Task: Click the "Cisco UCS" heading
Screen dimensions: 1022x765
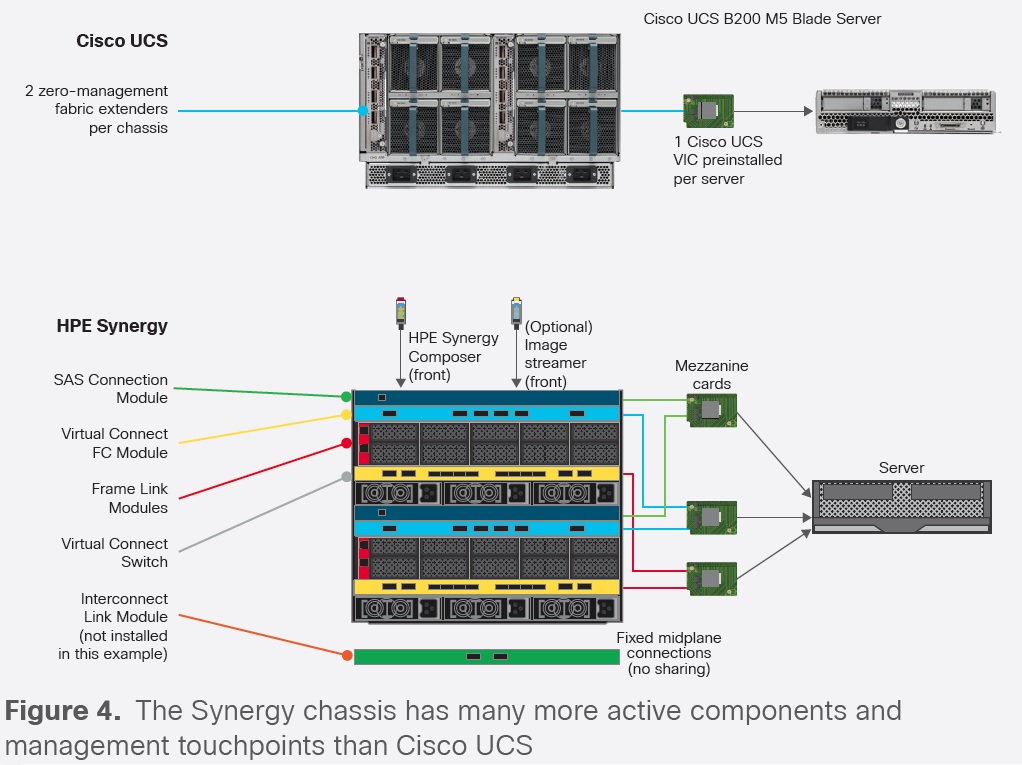Action: click(122, 41)
